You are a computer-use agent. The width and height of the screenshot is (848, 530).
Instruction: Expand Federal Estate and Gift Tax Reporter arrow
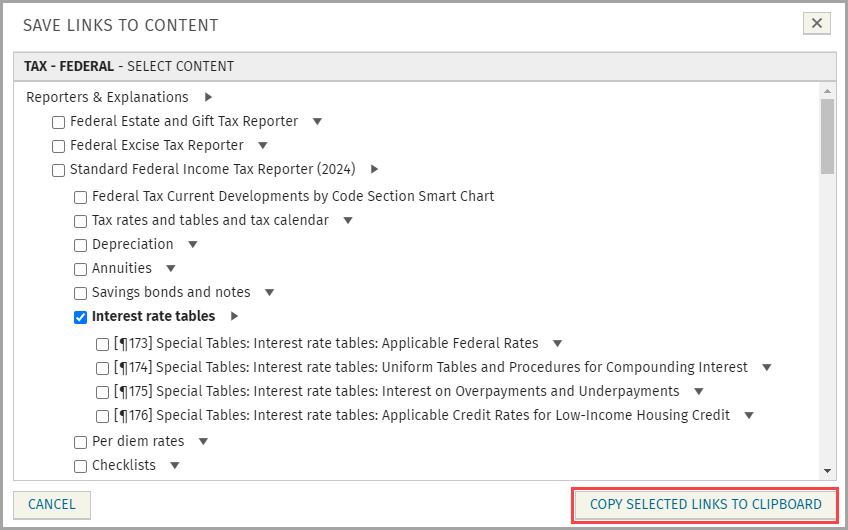point(317,122)
